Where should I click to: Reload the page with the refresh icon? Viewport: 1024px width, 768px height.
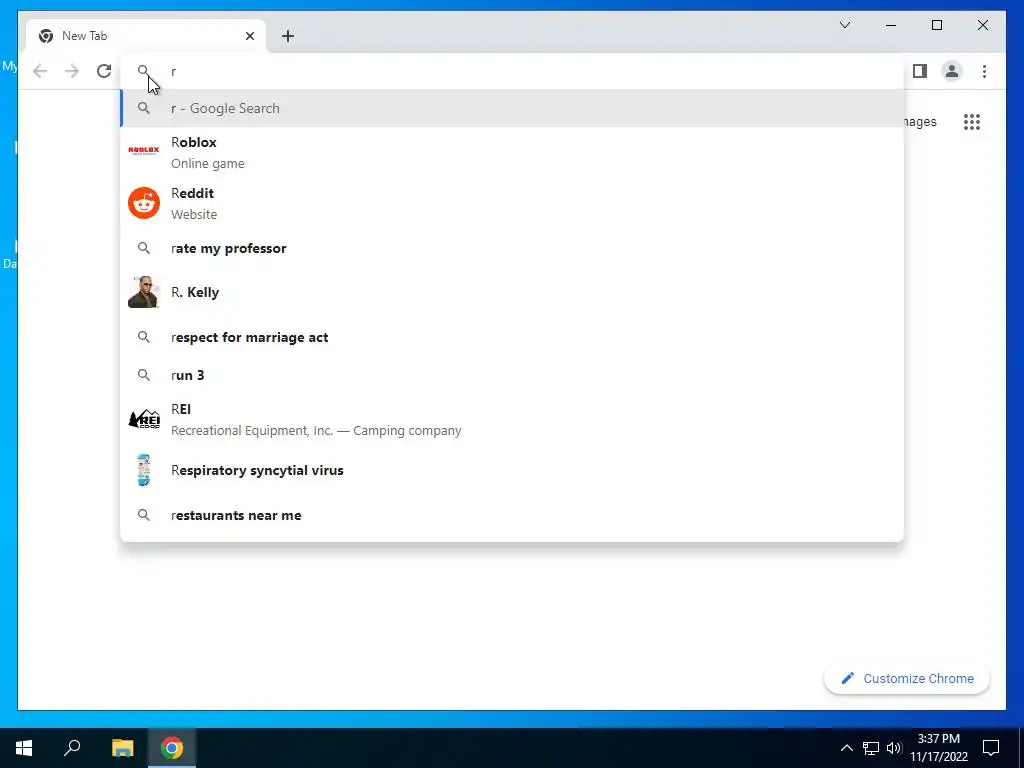click(104, 71)
